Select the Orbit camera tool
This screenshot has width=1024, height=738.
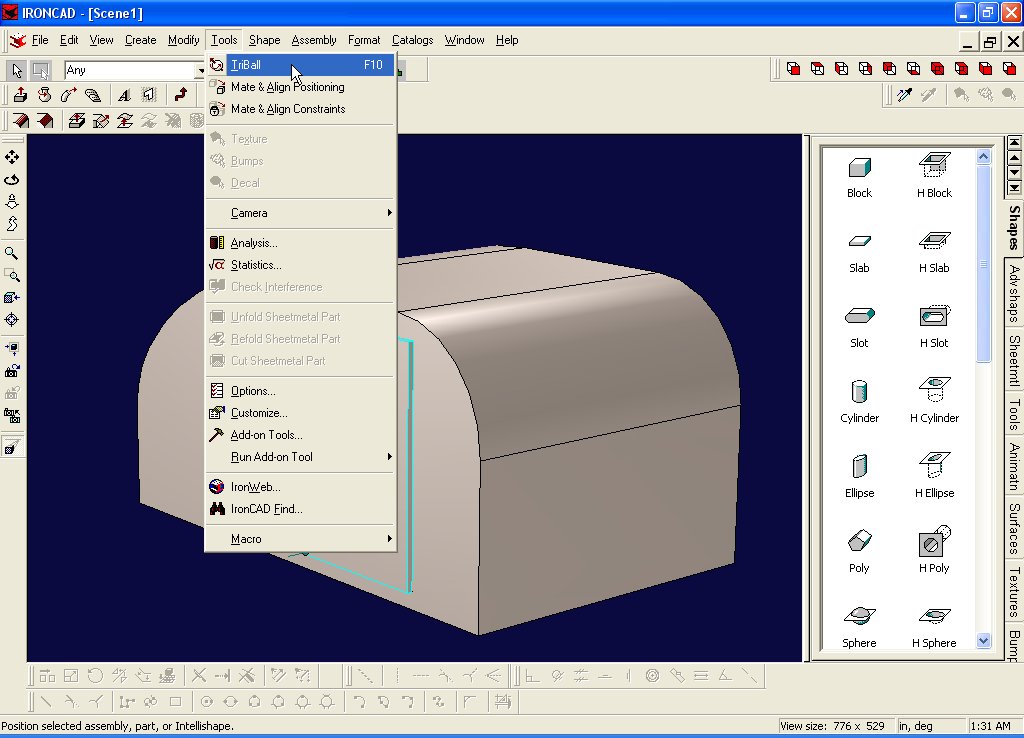pos(12,180)
